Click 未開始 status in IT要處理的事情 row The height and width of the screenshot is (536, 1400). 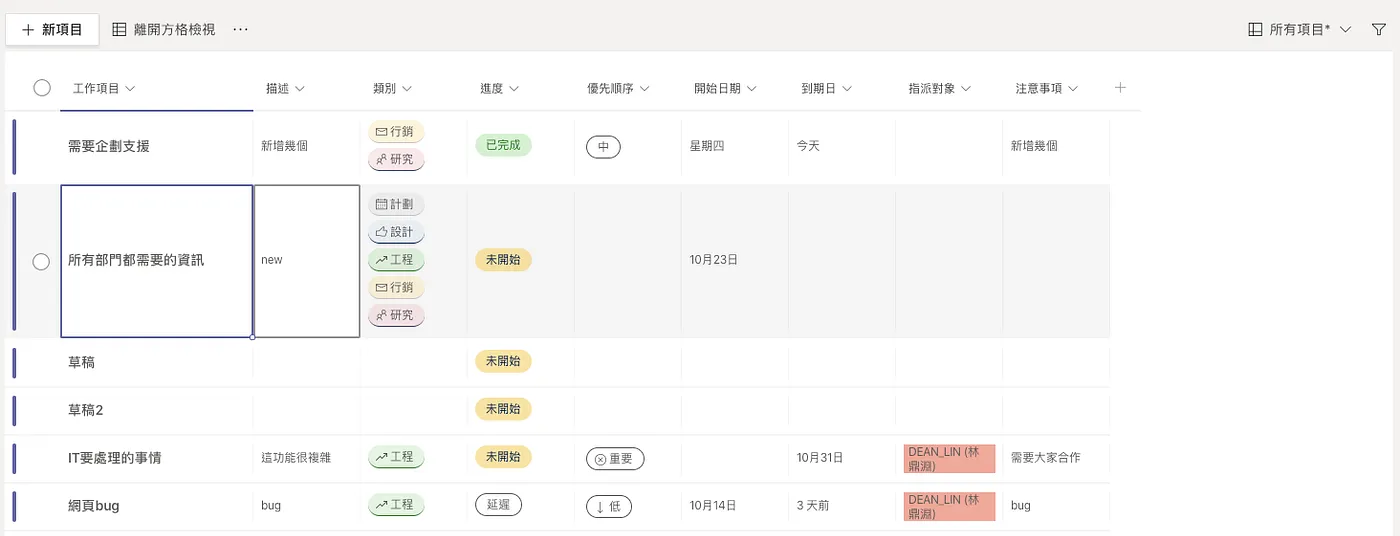[503, 457]
